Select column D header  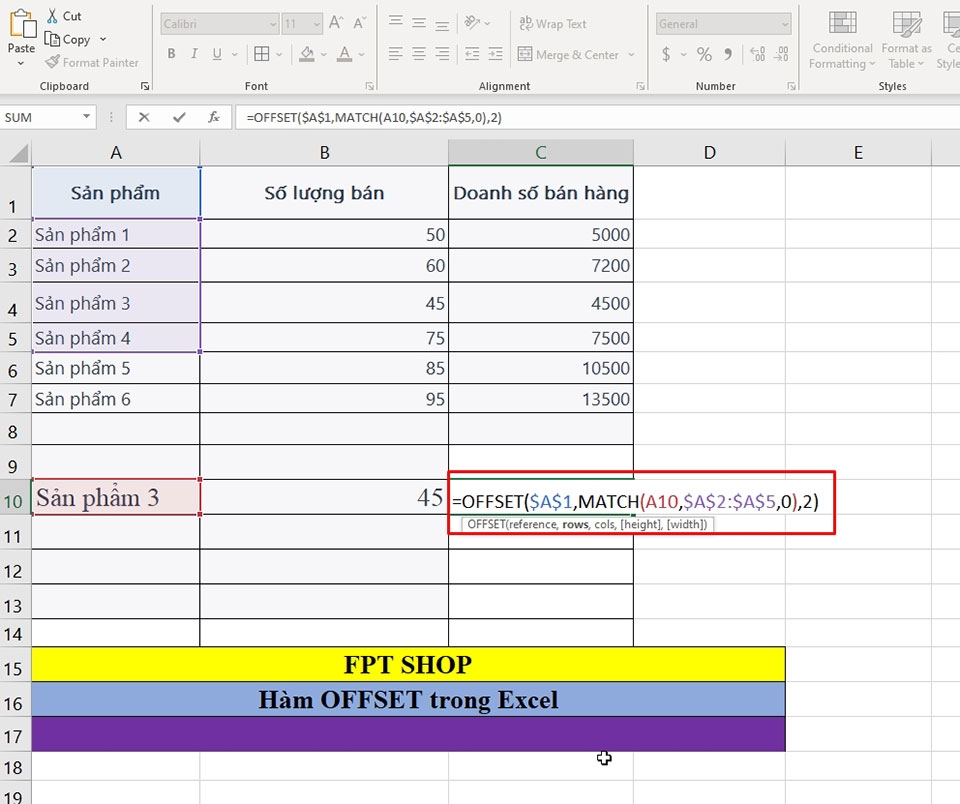710,152
